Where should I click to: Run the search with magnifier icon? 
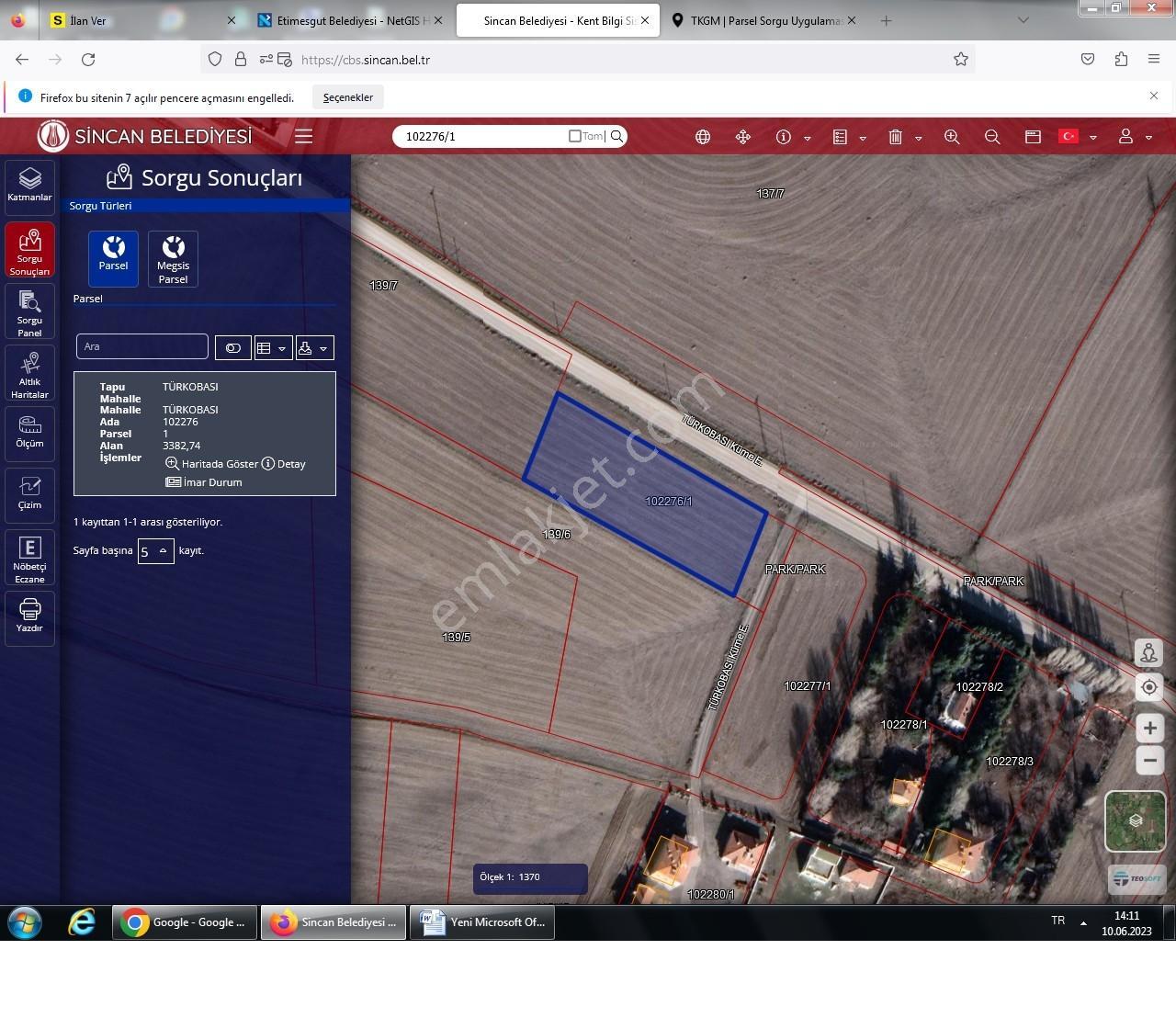617,136
